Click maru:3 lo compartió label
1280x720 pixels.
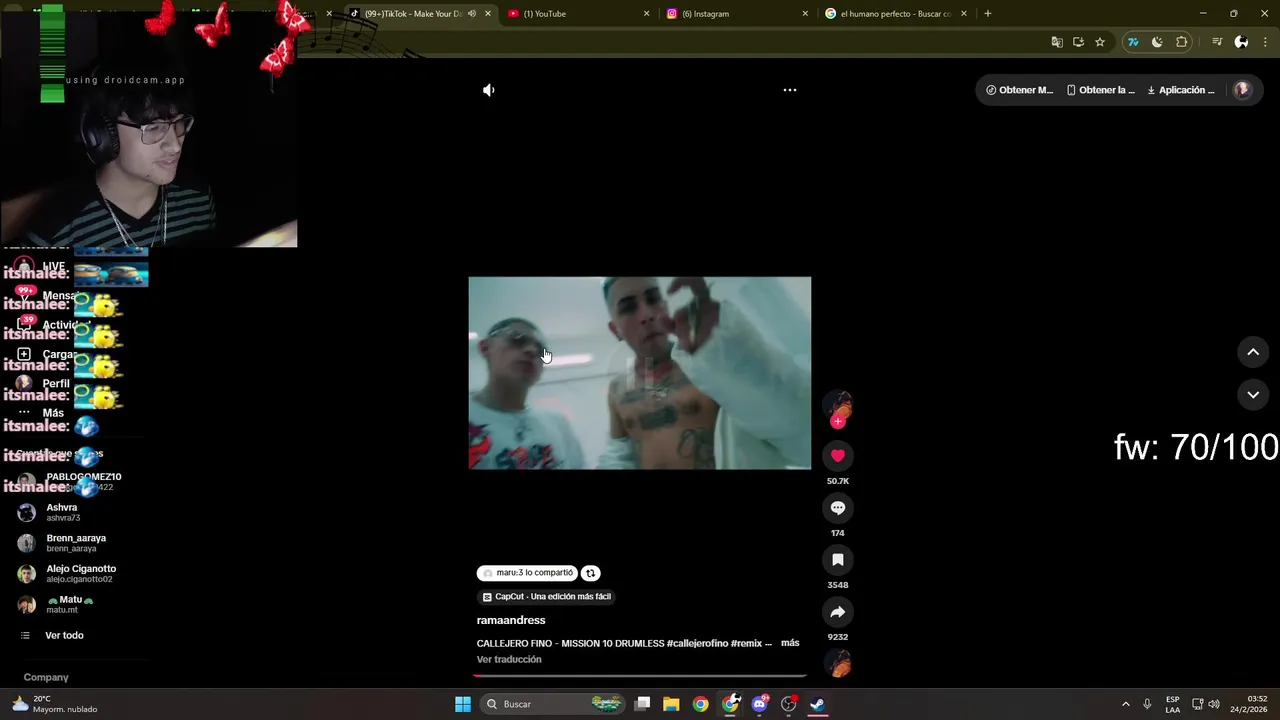527,573
